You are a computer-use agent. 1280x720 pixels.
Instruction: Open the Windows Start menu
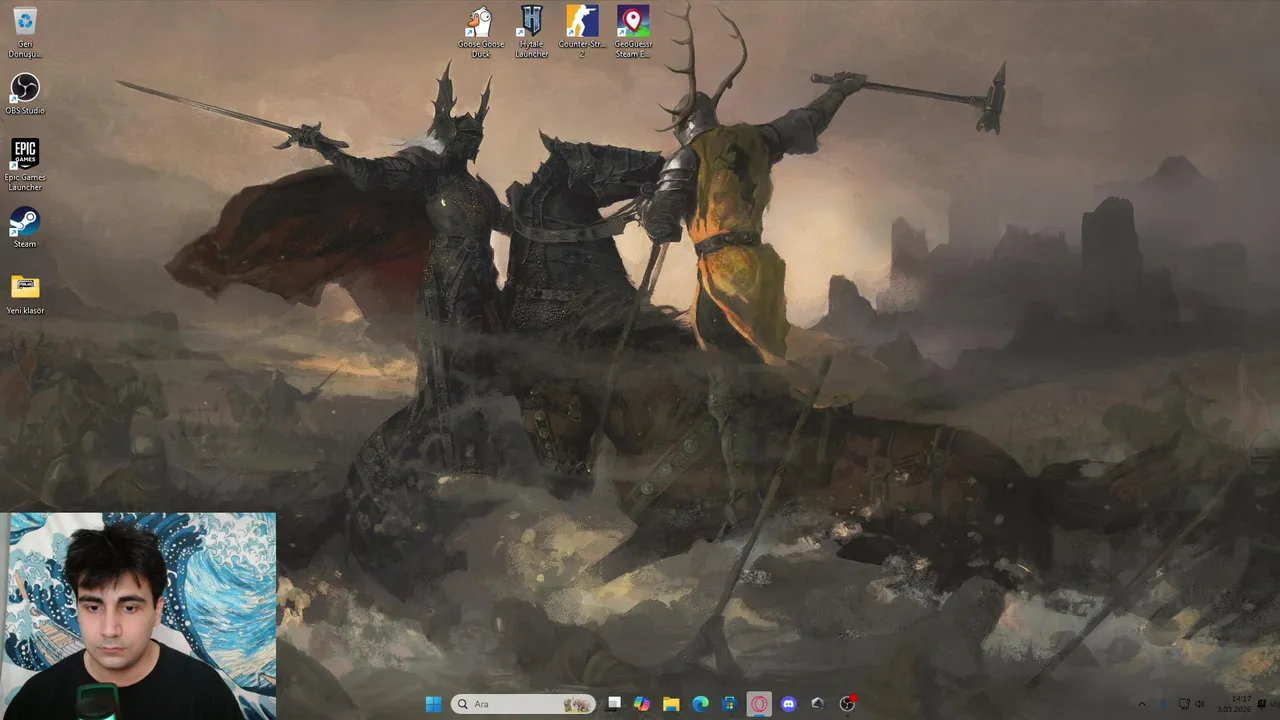tap(433, 704)
